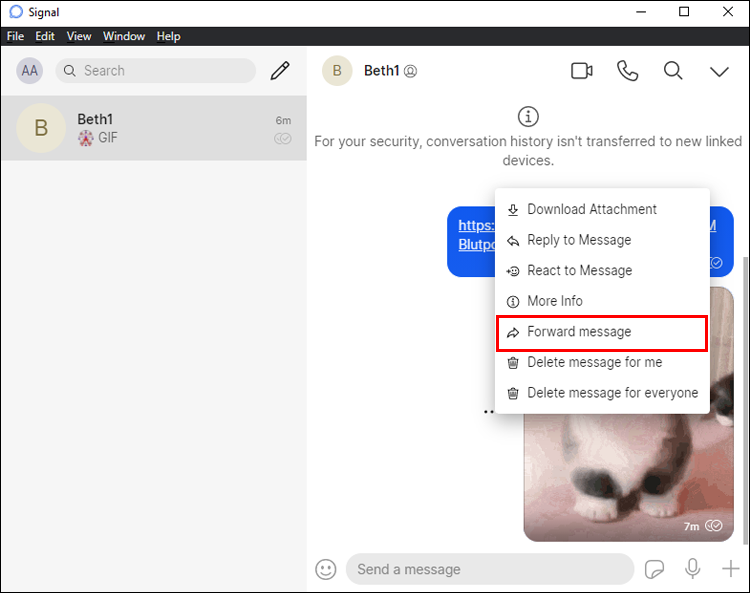Click the Search conversations field
Screen dimensions: 750x593
(155, 71)
